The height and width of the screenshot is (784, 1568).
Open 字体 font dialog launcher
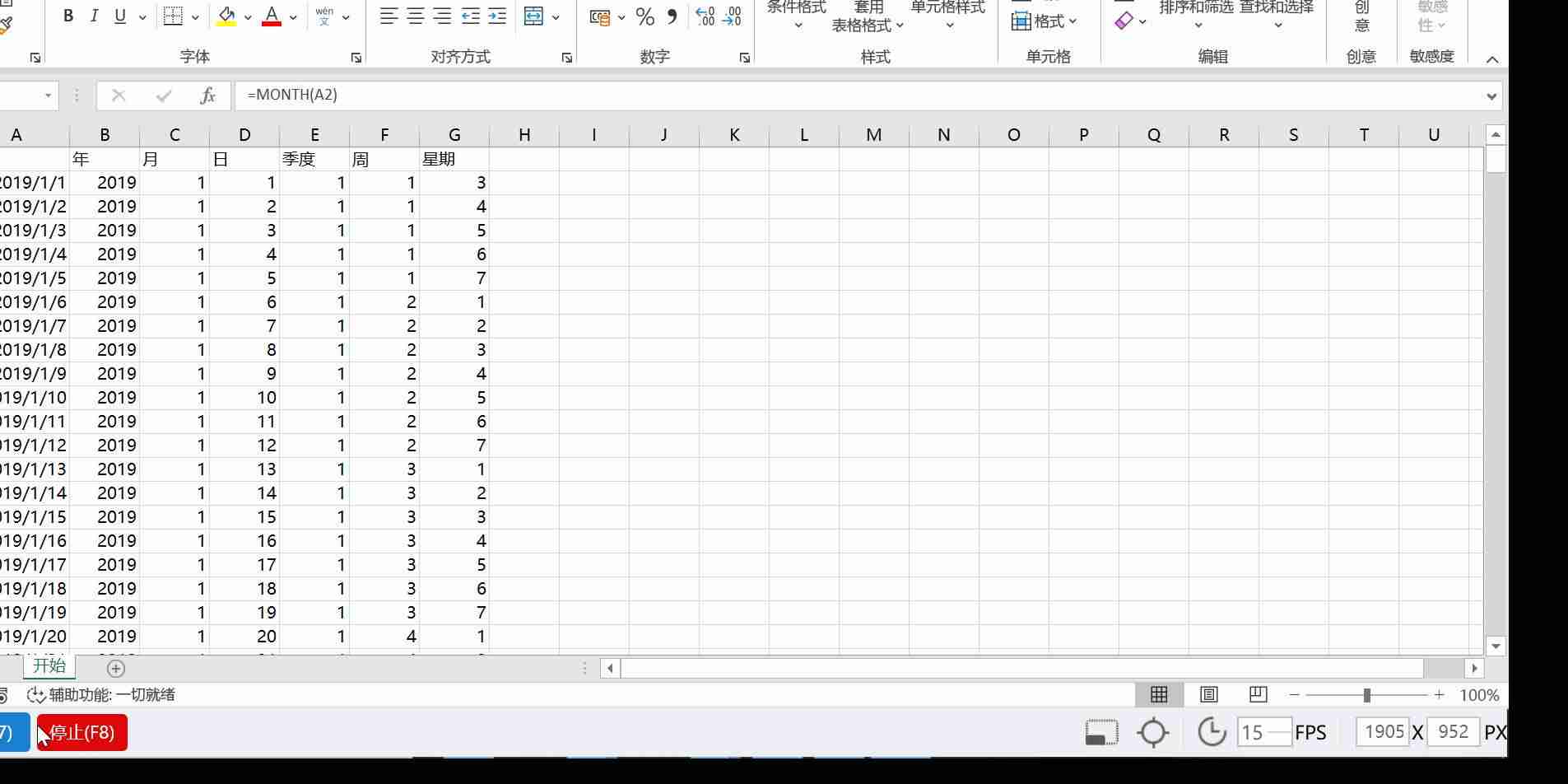[x=356, y=58]
